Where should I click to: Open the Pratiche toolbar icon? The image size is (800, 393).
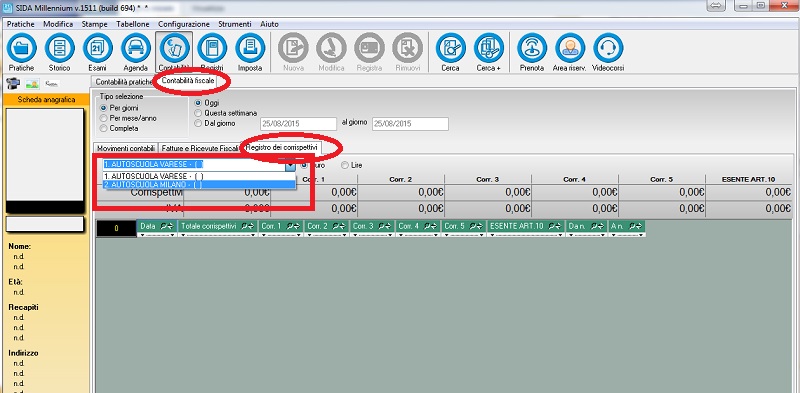pyautogui.click(x=21, y=48)
